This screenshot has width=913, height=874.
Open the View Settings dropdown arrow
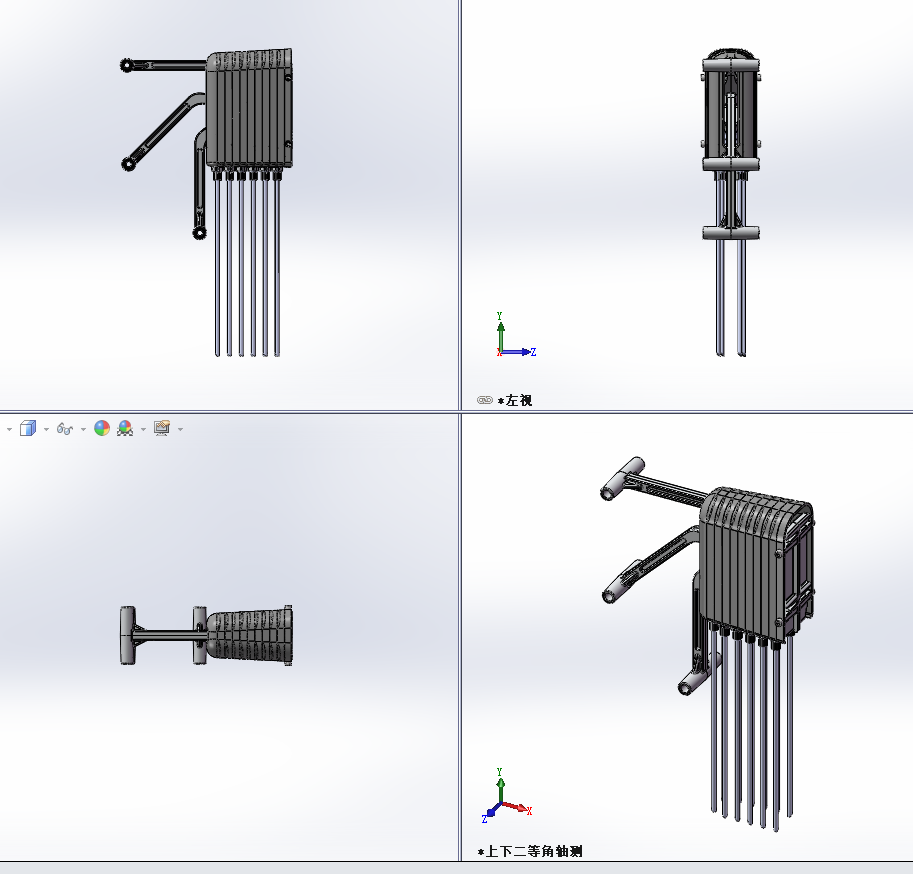point(181,429)
